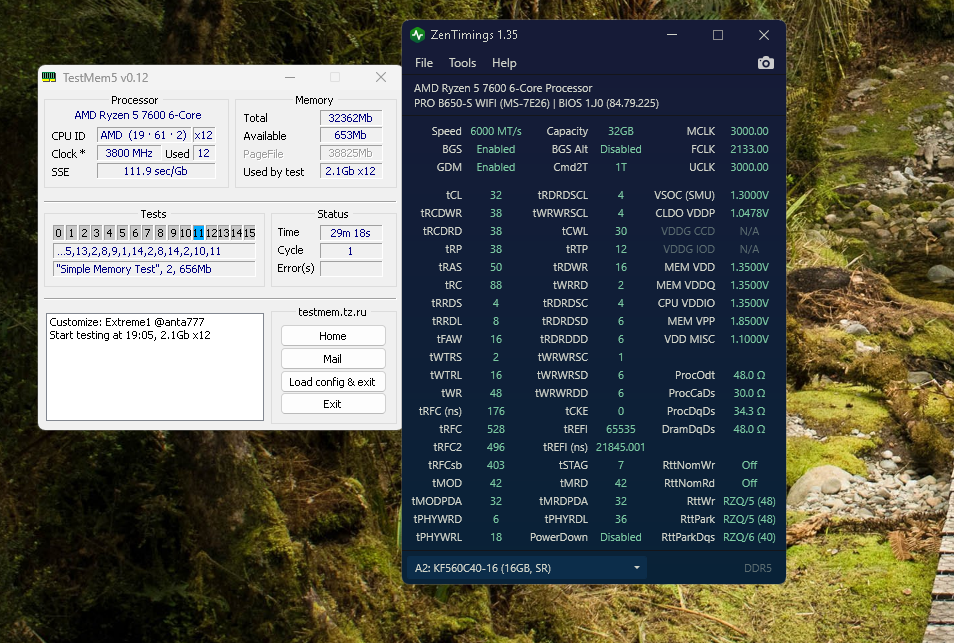This screenshot has height=643, width=954.
Task: Click the Exit button in TestMem5
Action: 332,404
